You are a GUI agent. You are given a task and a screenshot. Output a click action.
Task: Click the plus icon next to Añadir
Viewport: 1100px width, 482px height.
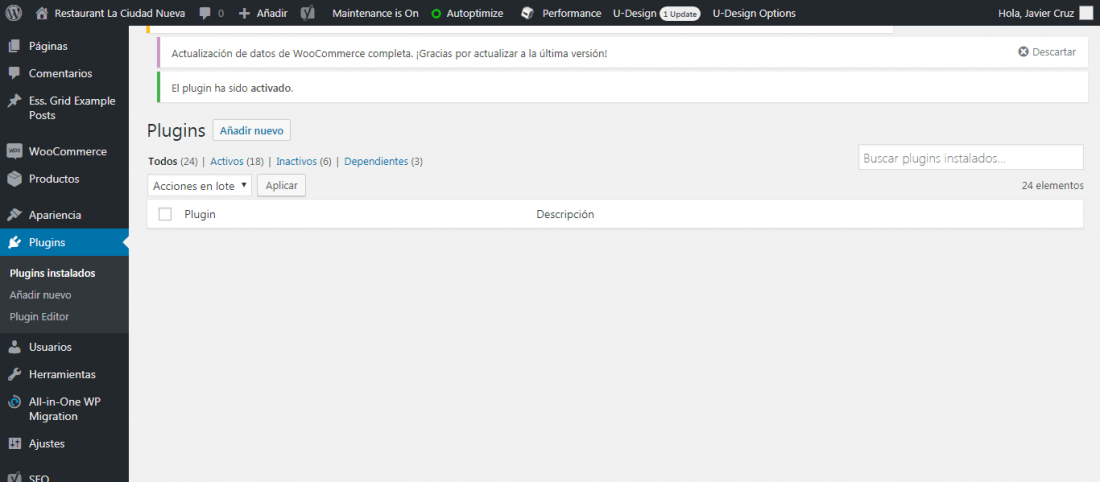coord(244,13)
